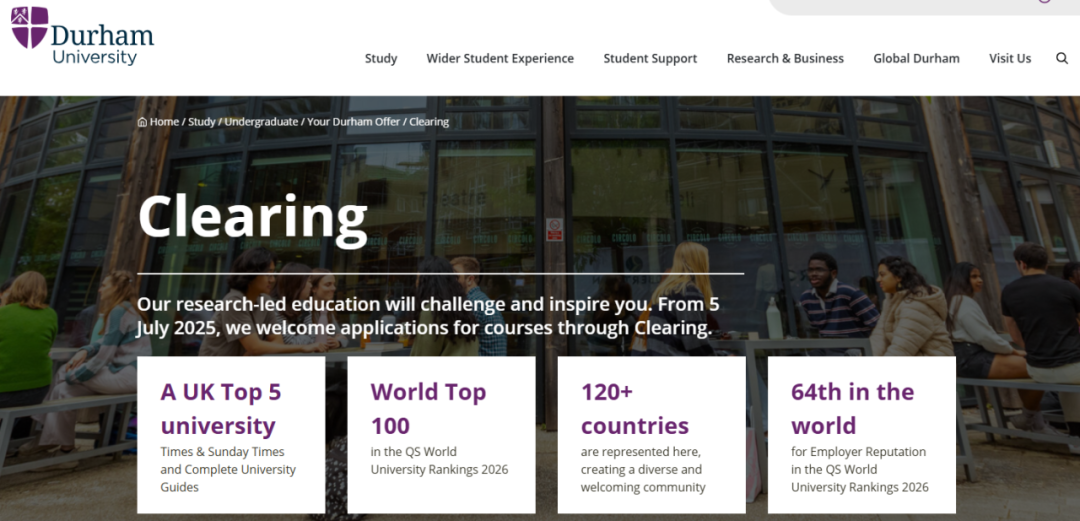Select the 'World Top 100' card heading
The image size is (1080, 521).
[x=428, y=409]
